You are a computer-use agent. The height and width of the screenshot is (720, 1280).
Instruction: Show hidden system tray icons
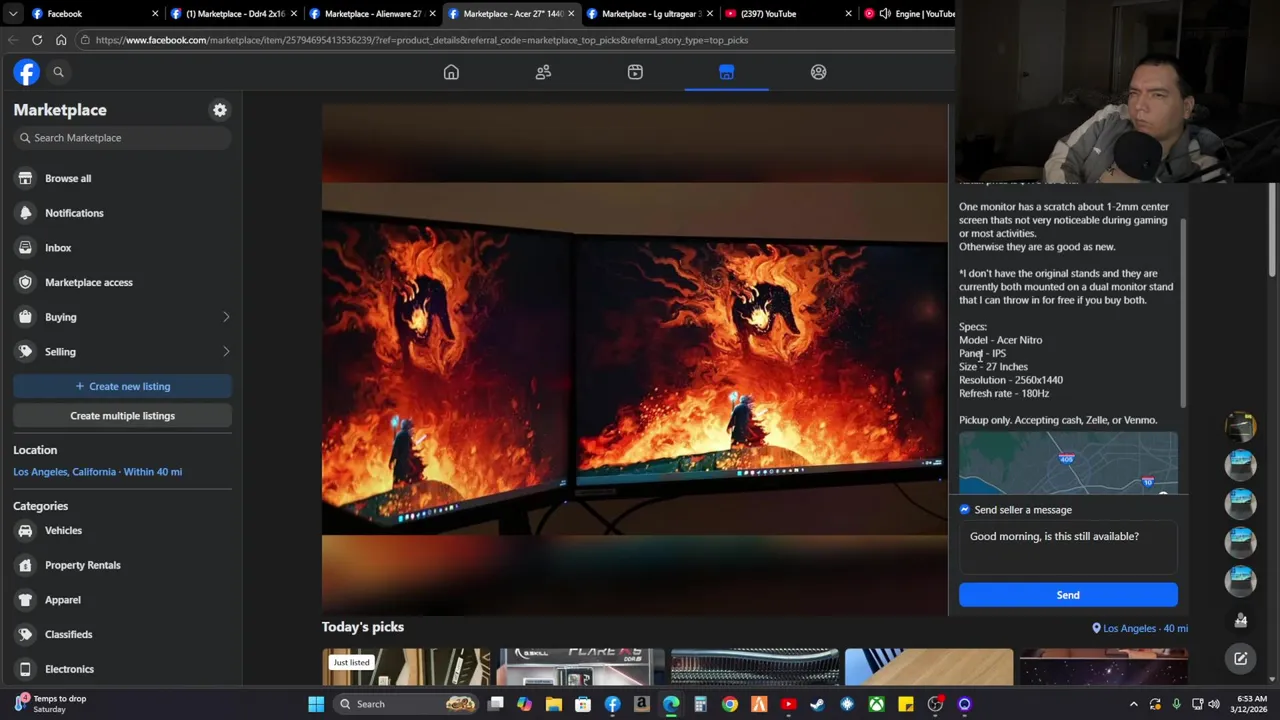[x=1134, y=704]
